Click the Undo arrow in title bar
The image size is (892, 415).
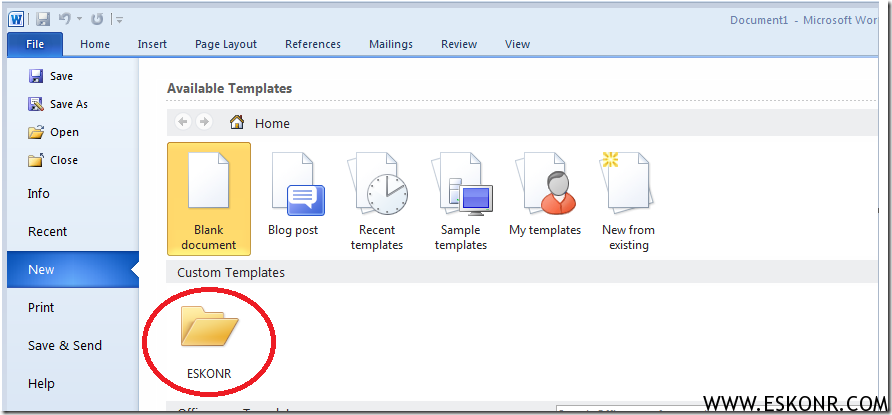click(63, 18)
